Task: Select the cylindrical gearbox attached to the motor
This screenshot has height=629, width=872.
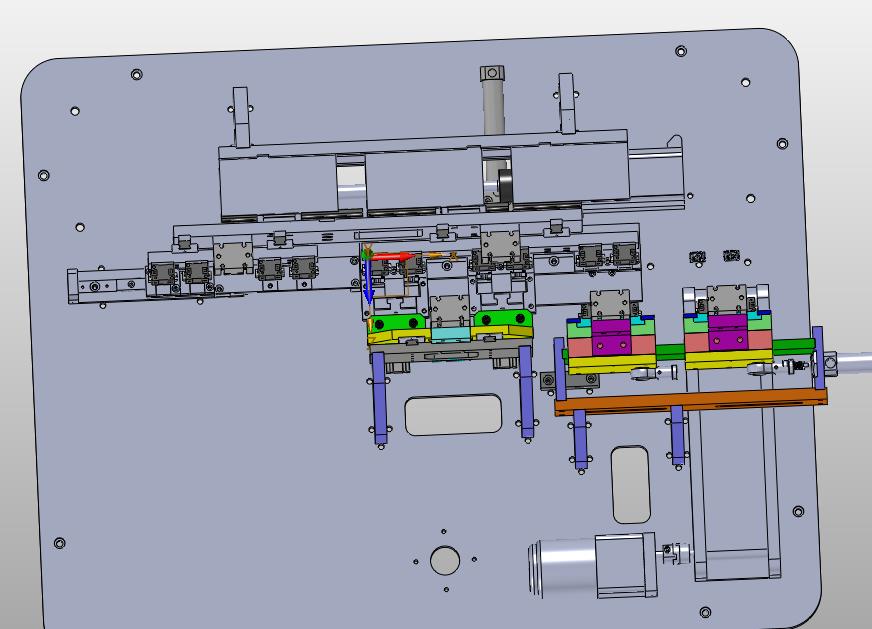Action: (562, 568)
